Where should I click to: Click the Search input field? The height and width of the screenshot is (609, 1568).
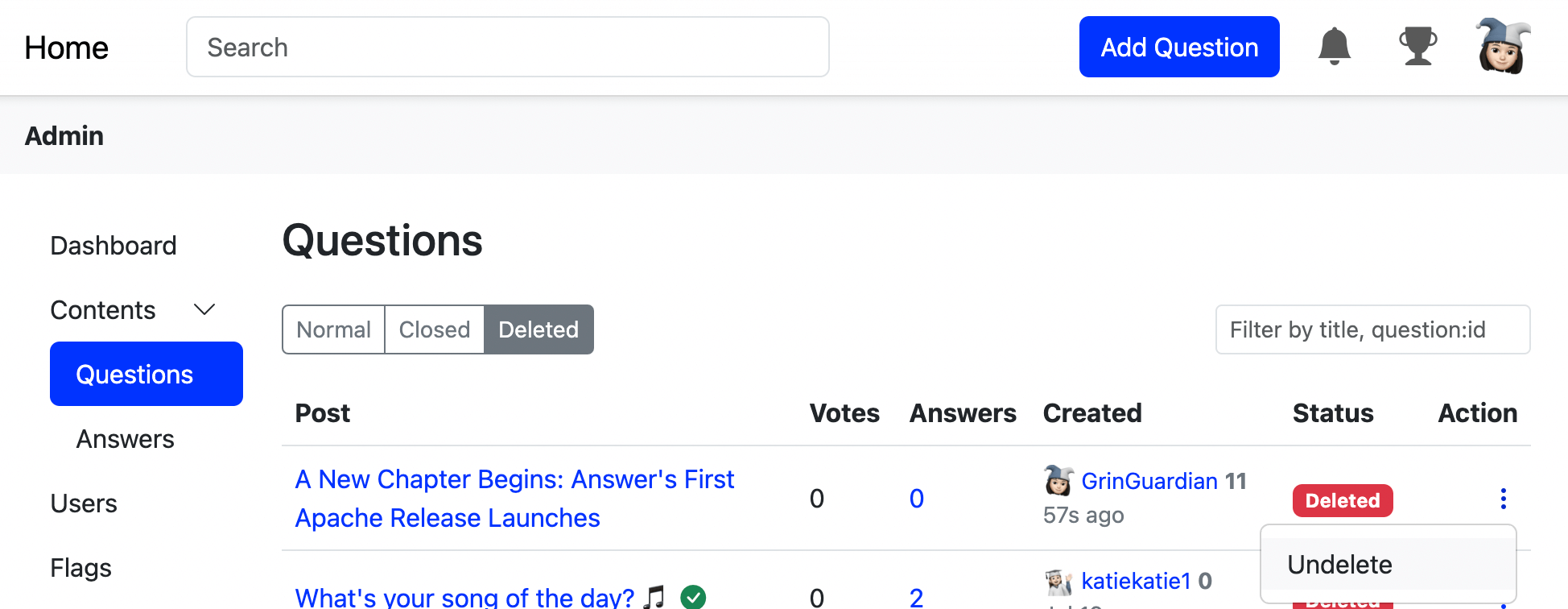(508, 47)
